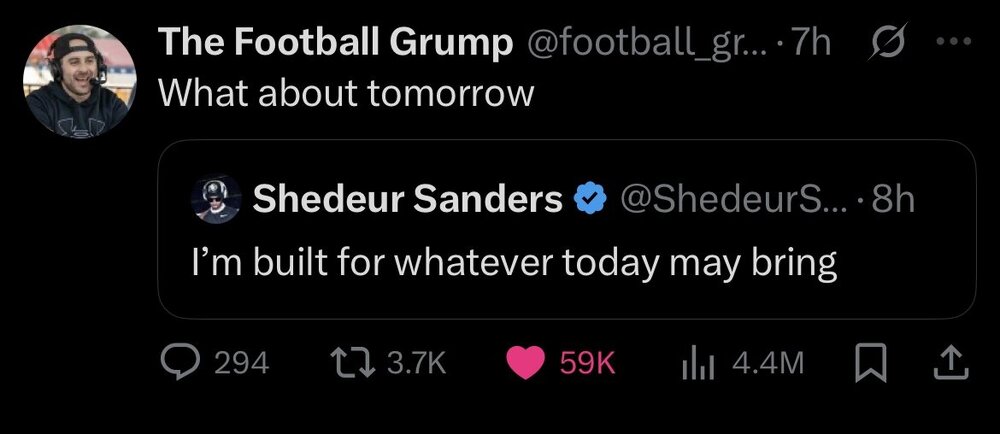The height and width of the screenshot is (434, 1000).
Task: Open Shedeur Sanders' display name
Action: tap(407, 200)
